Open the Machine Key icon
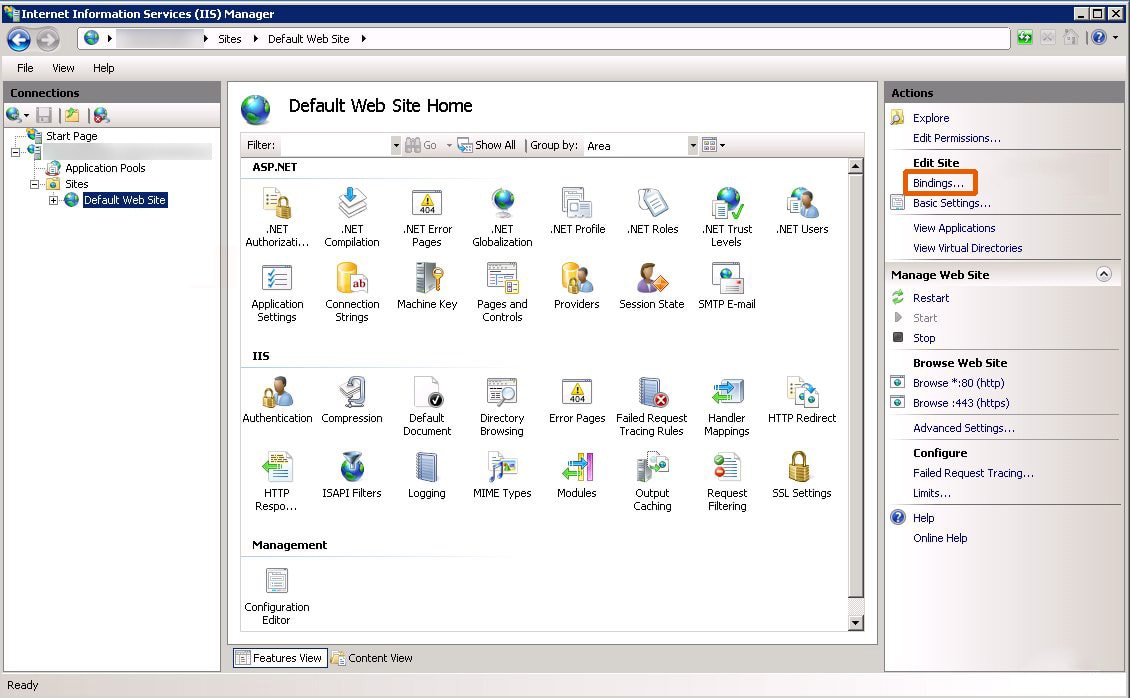 (427, 279)
